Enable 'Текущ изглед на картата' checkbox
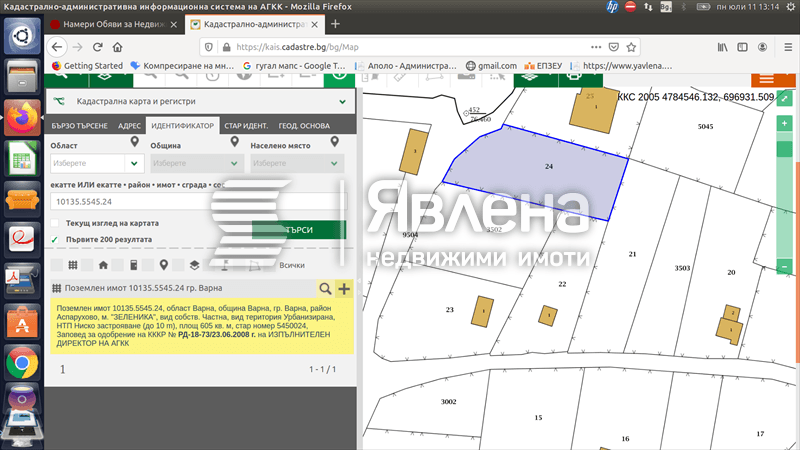 coord(55,223)
